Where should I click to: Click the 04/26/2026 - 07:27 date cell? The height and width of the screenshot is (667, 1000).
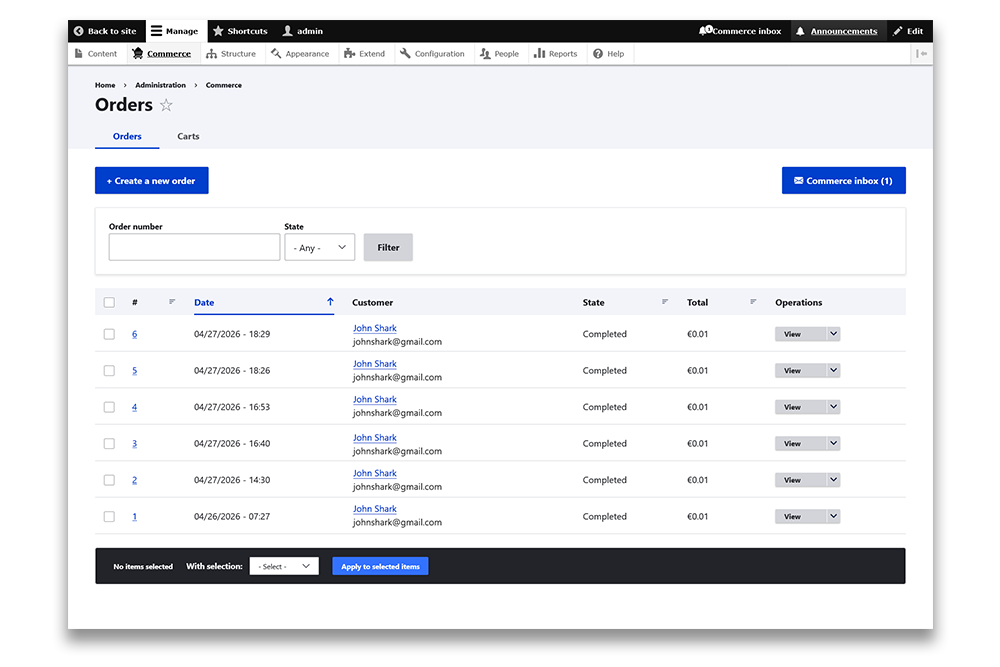click(232, 517)
